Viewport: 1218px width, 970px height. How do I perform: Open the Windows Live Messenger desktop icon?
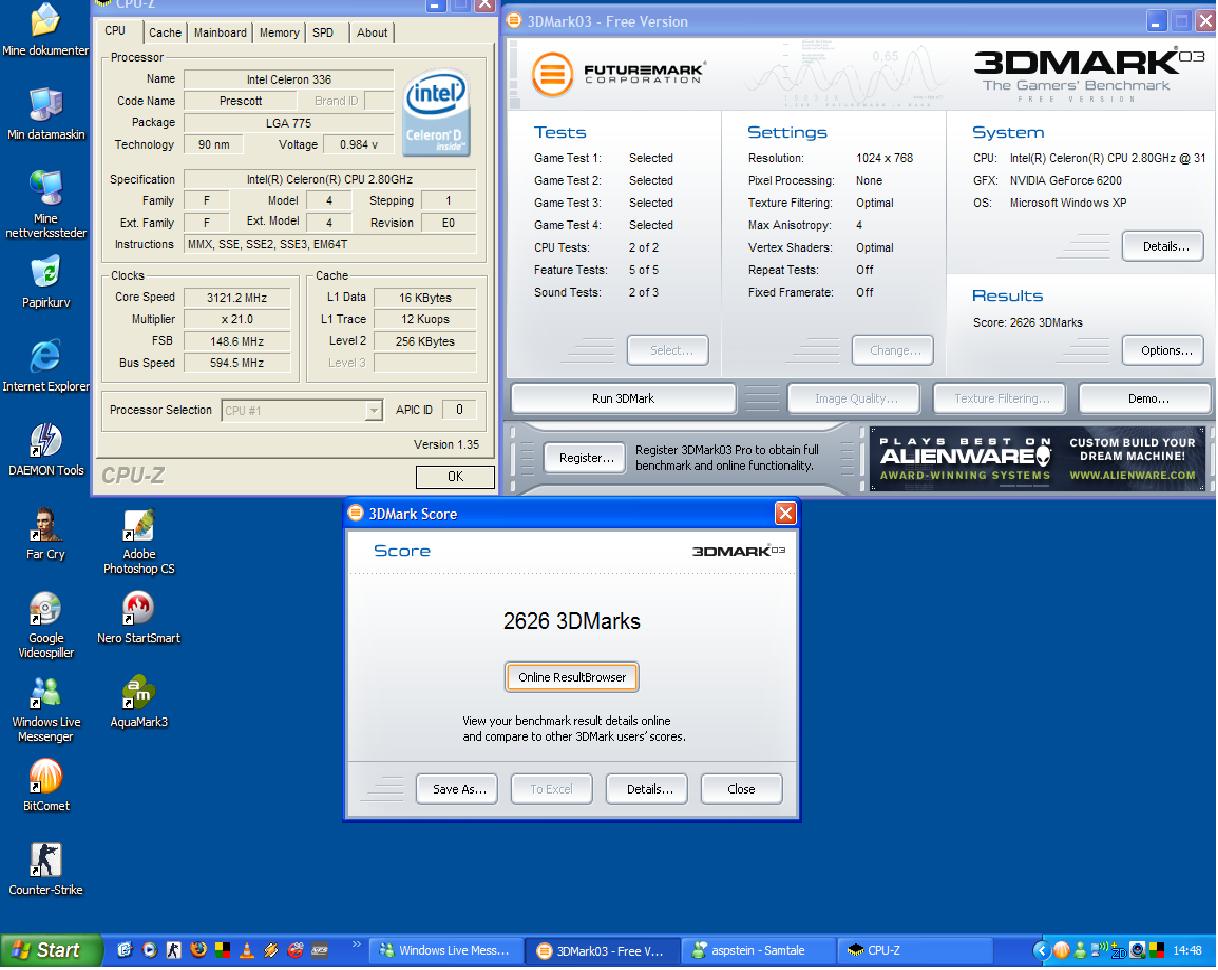pyautogui.click(x=45, y=709)
